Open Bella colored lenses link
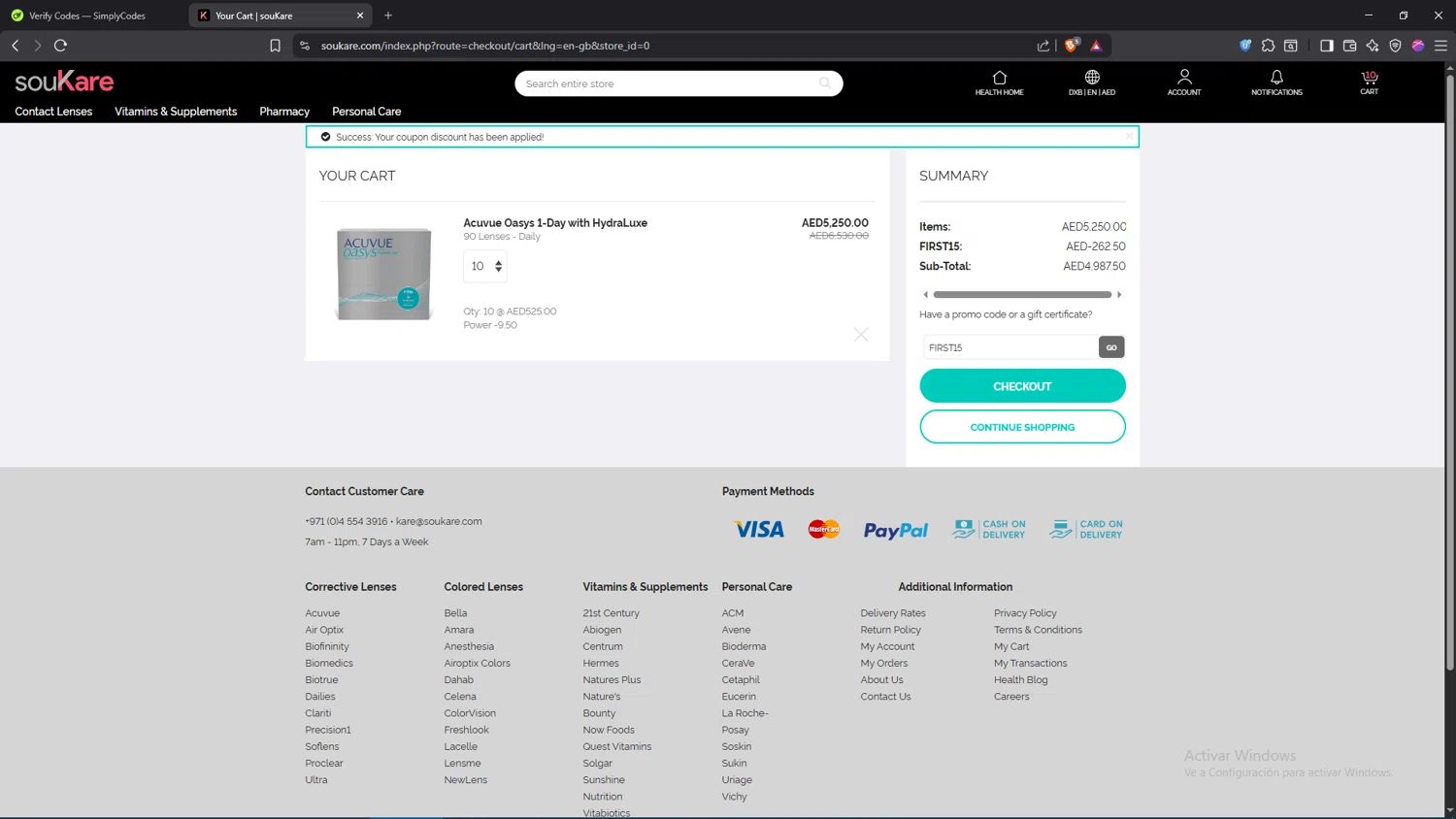This screenshot has width=1456, height=819. click(x=455, y=613)
